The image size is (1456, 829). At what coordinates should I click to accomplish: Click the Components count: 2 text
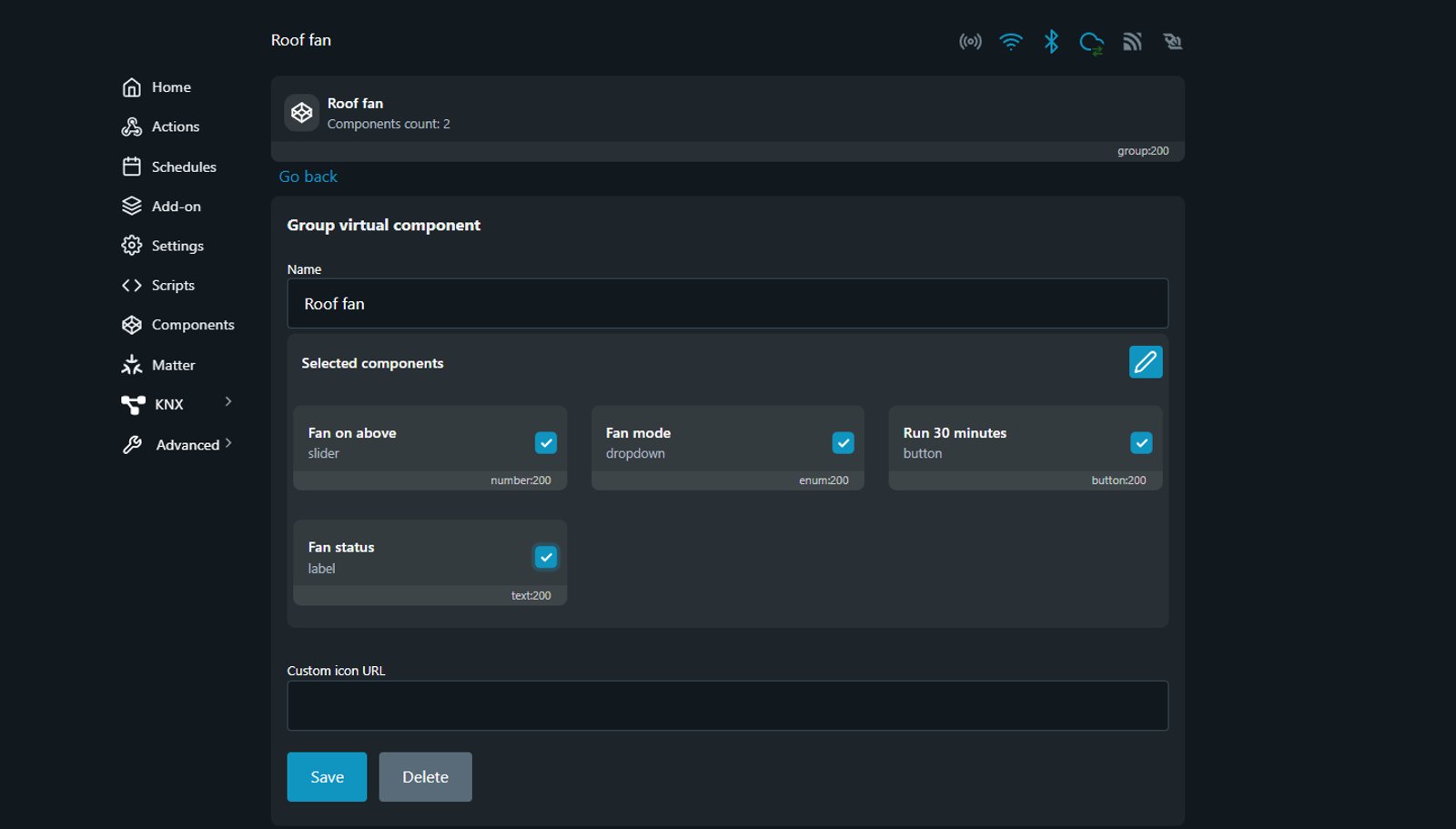coord(389,124)
